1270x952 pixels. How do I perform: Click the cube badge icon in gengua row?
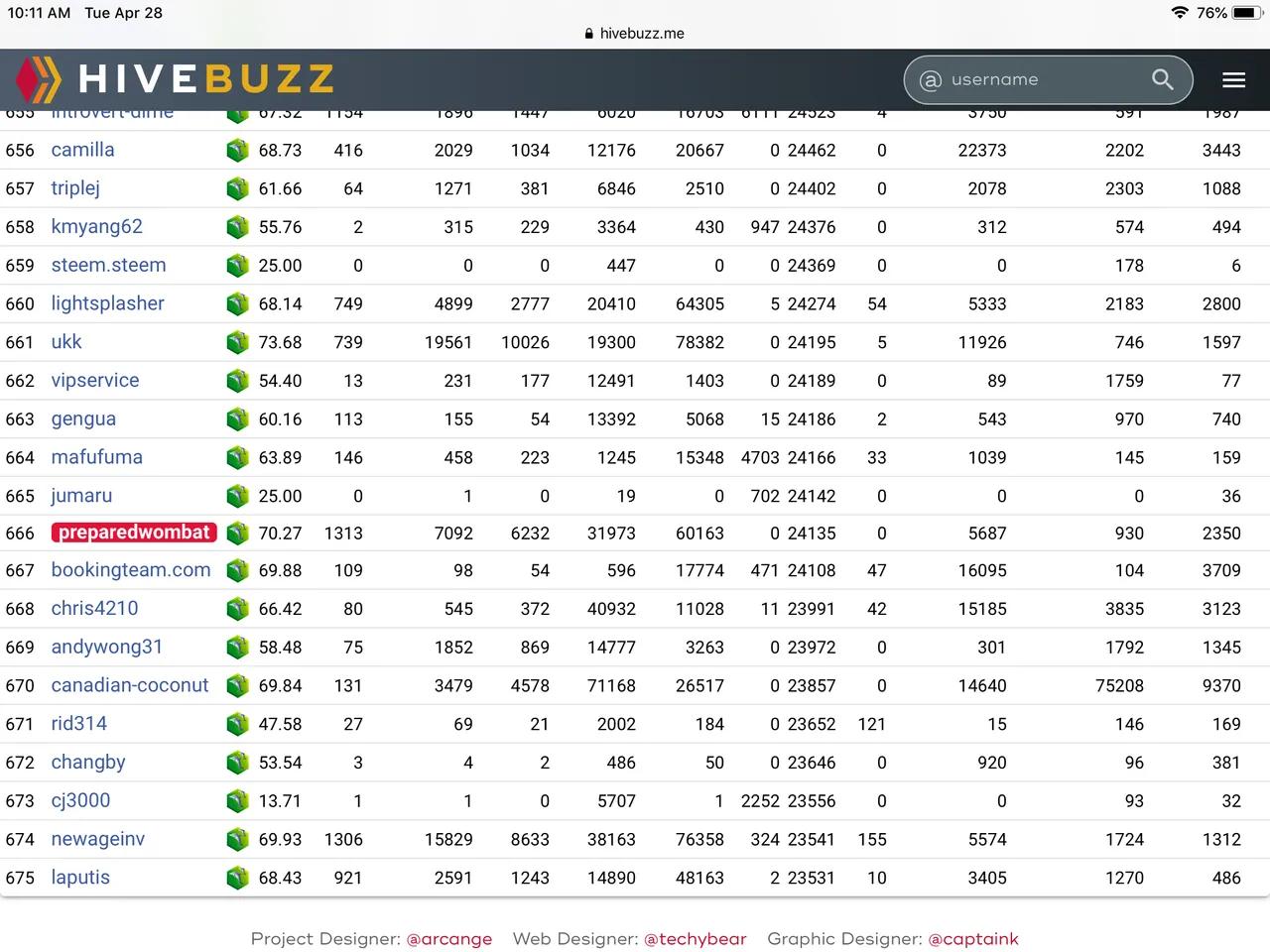pos(238,419)
